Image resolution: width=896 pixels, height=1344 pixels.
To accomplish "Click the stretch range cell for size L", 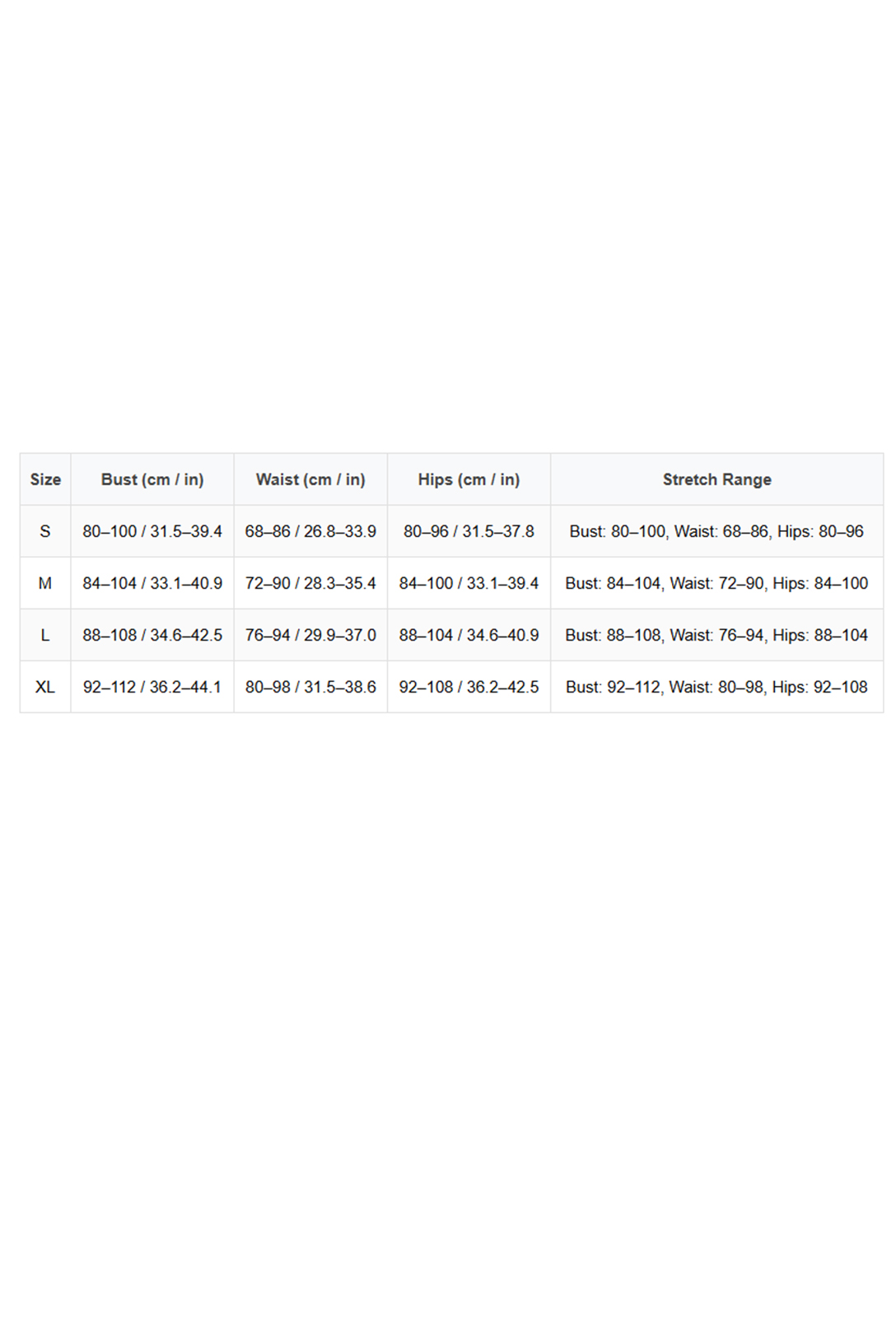I will pos(716,635).
